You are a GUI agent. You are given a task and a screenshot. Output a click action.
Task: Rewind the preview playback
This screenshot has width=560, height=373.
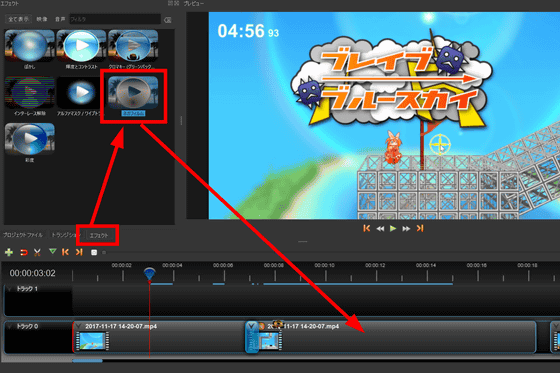click(380, 229)
